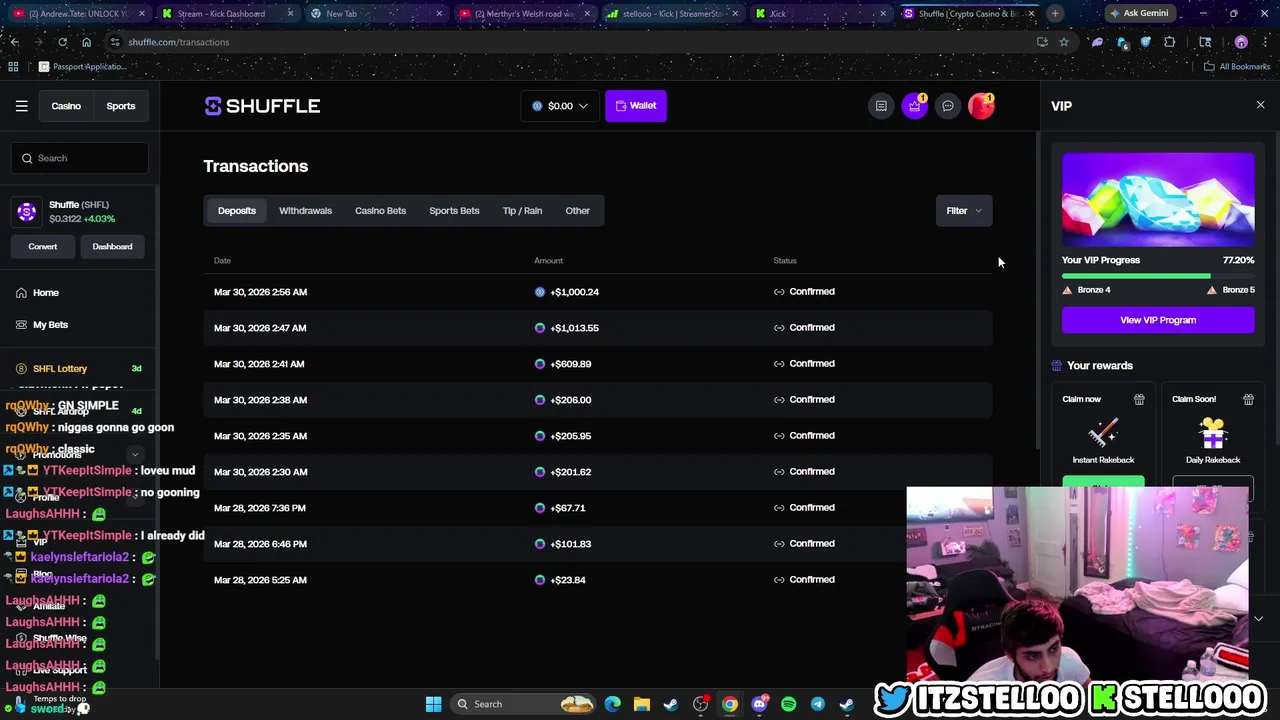
Task: Click the Status column header
Action: tap(785, 260)
